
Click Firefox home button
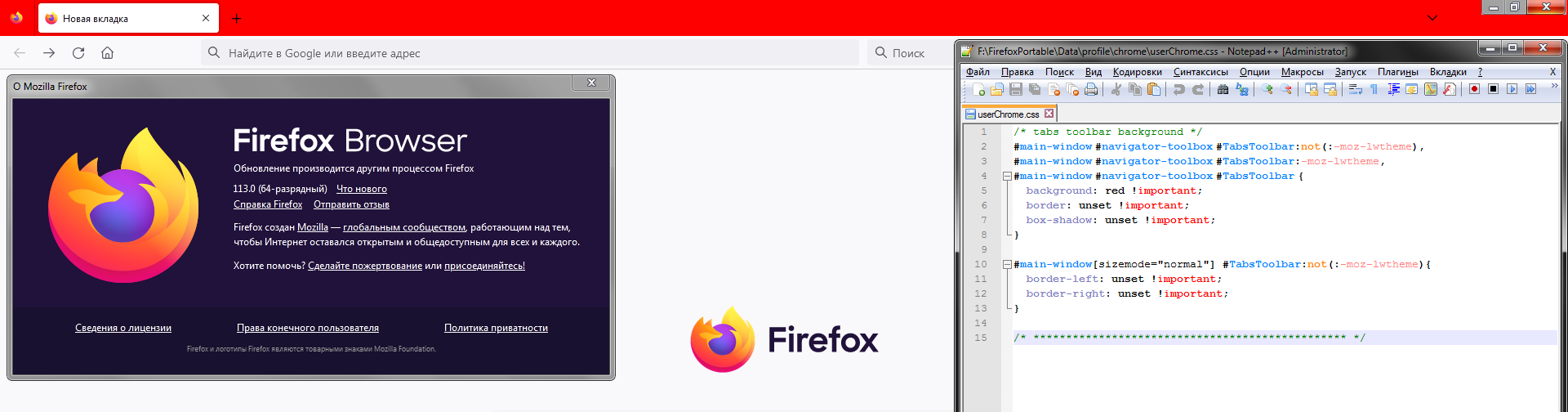click(x=107, y=53)
